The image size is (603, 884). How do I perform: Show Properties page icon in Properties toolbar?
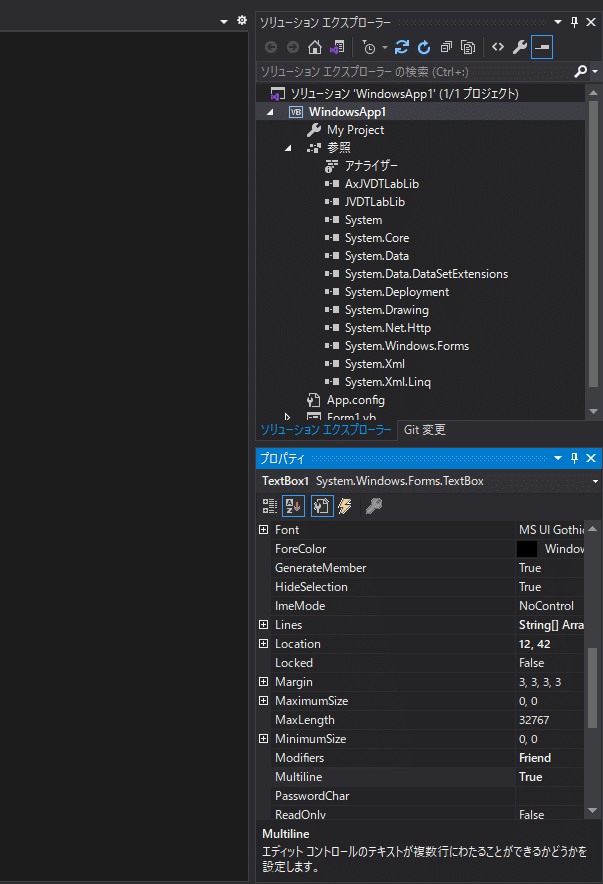tap(322, 506)
